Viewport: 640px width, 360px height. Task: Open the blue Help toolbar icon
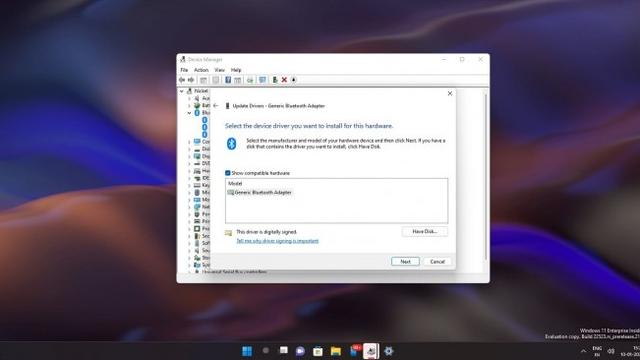point(228,80)
